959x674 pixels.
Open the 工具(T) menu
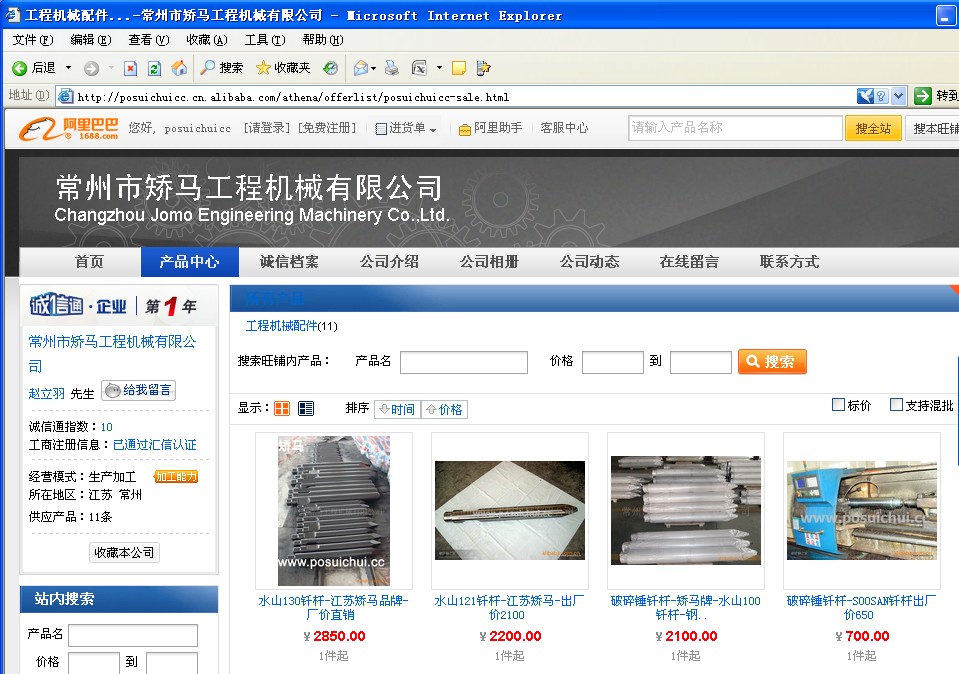pyautogui.click(x=265, y=40)
